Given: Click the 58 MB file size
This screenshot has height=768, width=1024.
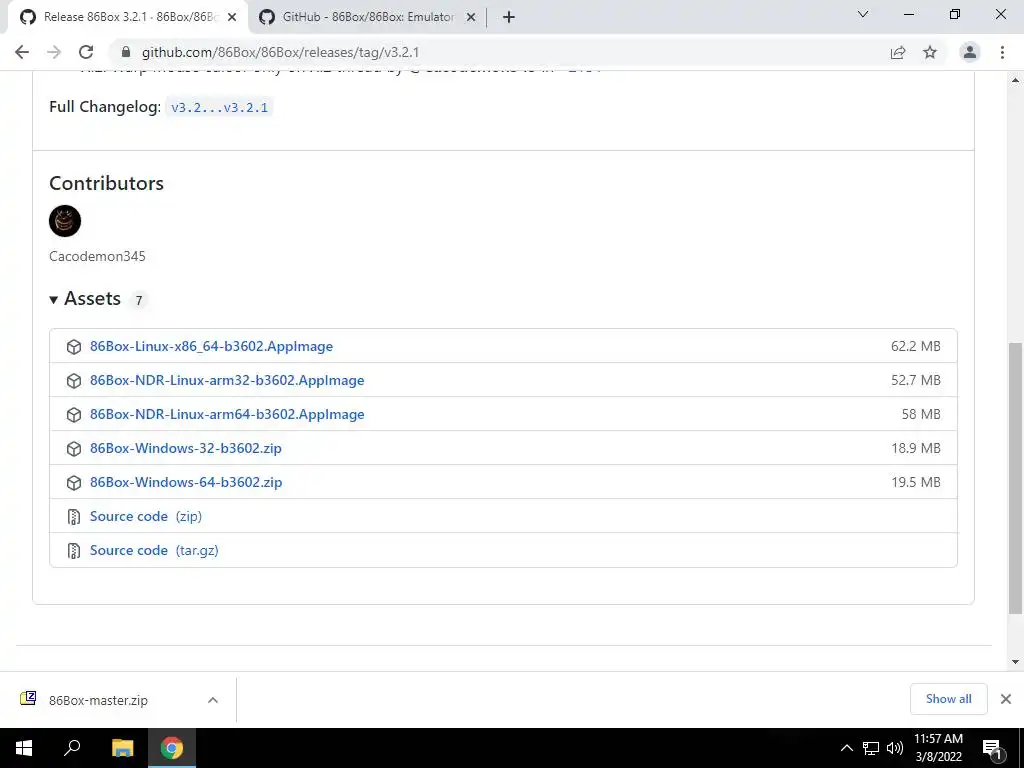Looking at the screenshot, I should [921, 414].
